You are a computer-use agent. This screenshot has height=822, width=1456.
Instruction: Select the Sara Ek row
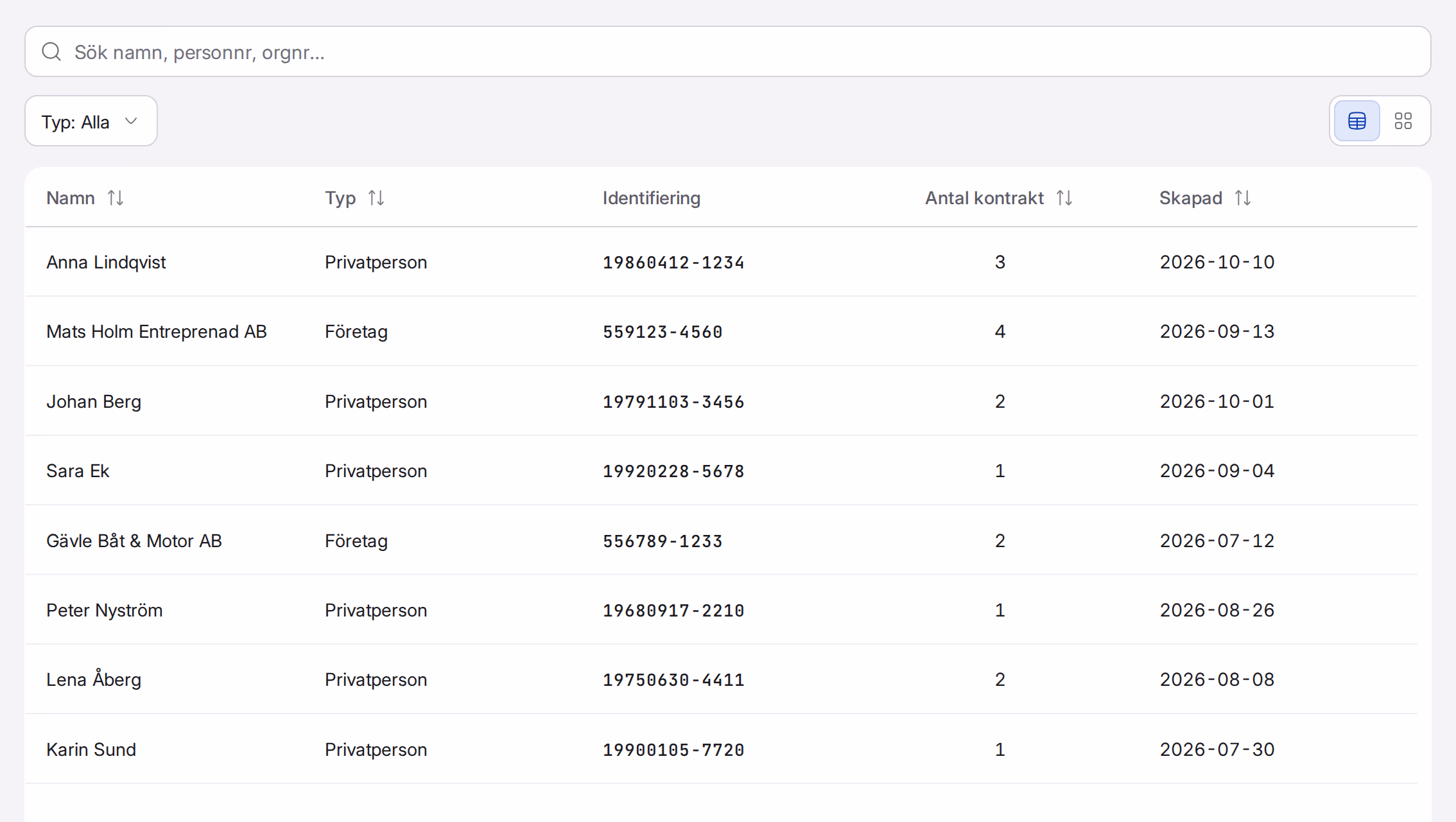click(722, 471)
